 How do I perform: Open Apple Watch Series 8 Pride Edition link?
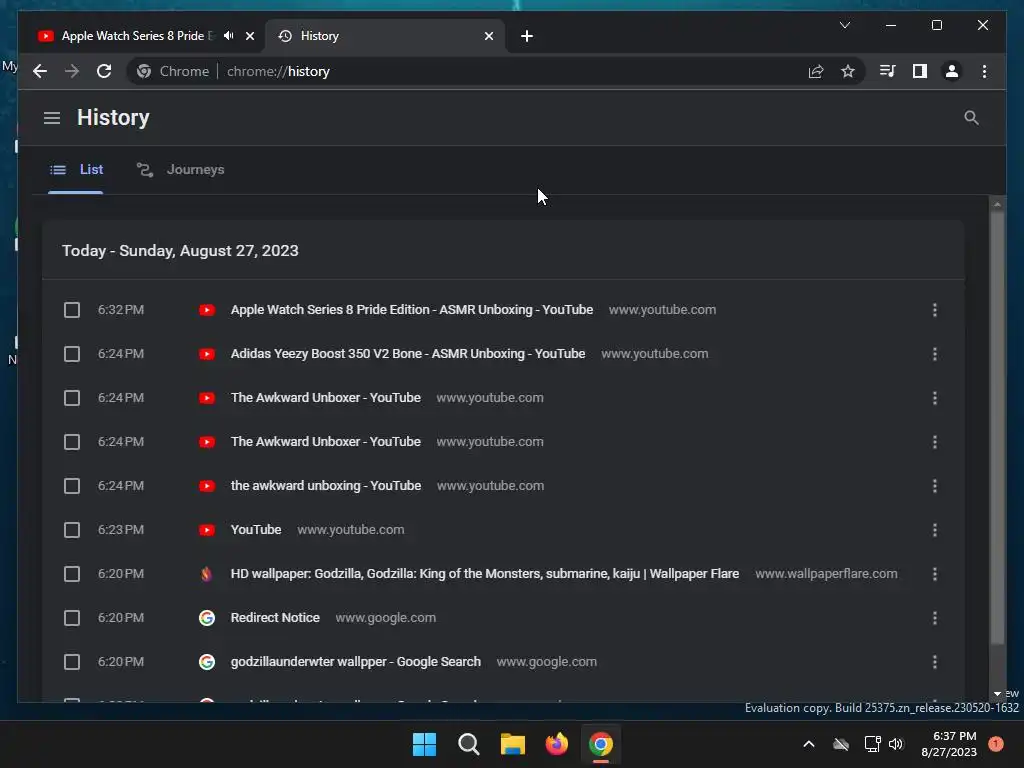pyautogui.click(x=411, y=310)
